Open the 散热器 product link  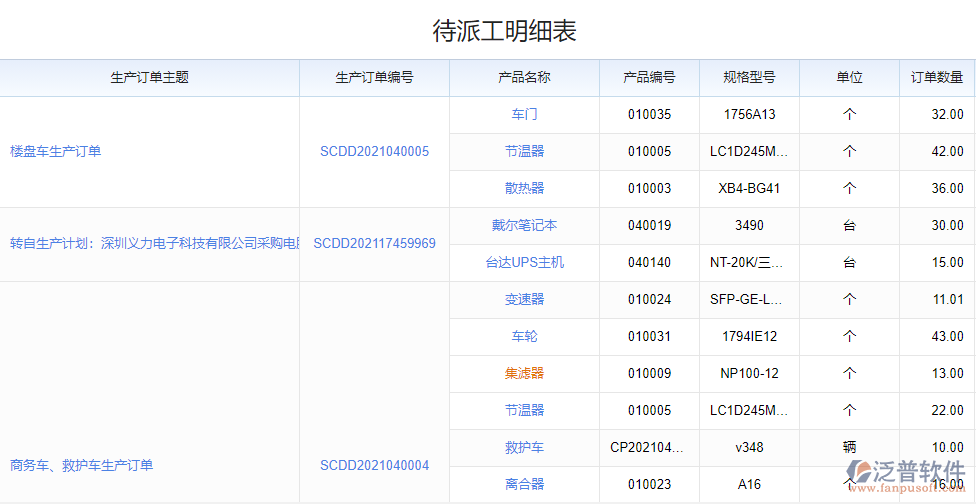point(524,189)
